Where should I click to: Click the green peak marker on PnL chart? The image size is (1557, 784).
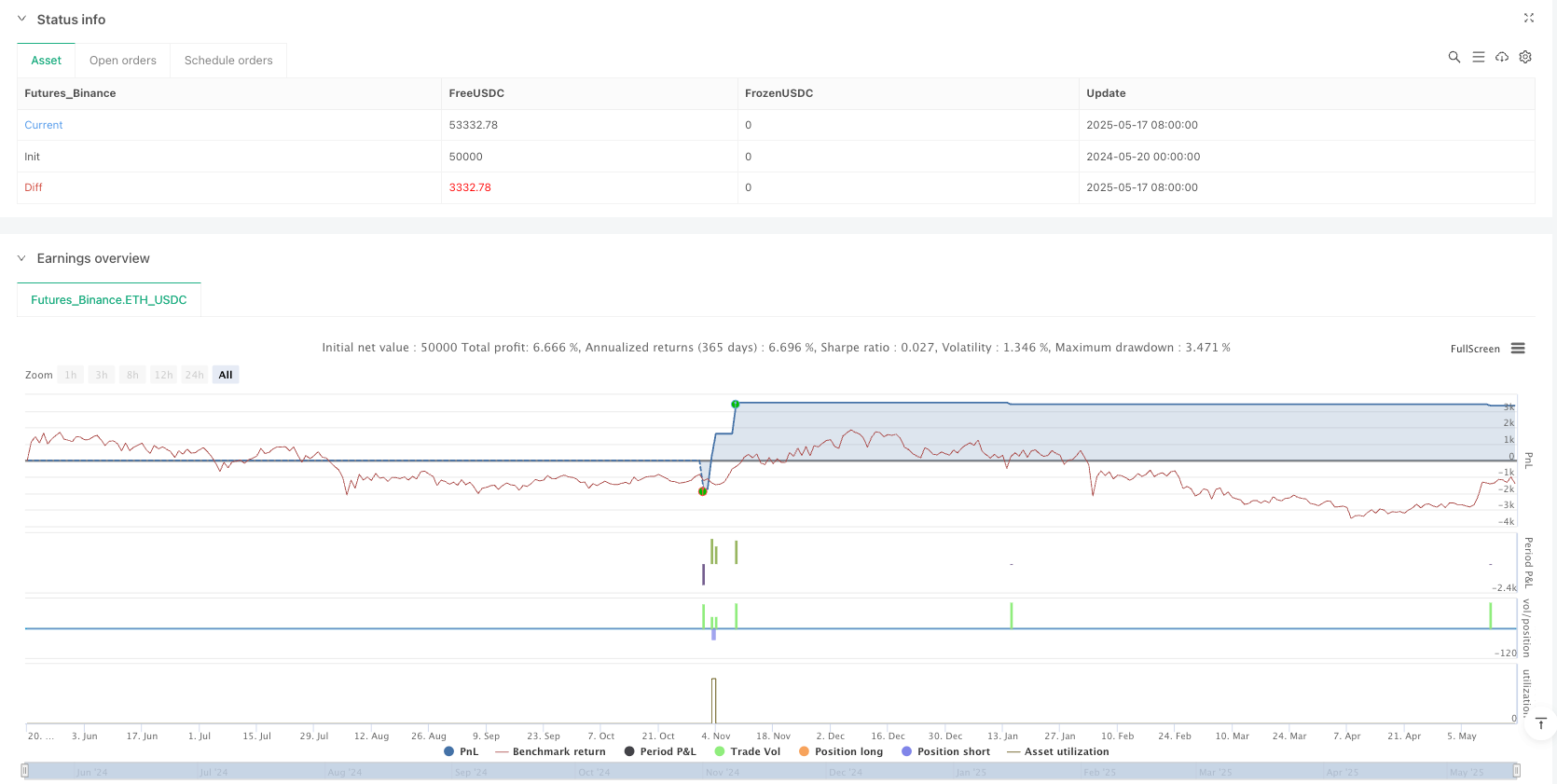[736, 404]
